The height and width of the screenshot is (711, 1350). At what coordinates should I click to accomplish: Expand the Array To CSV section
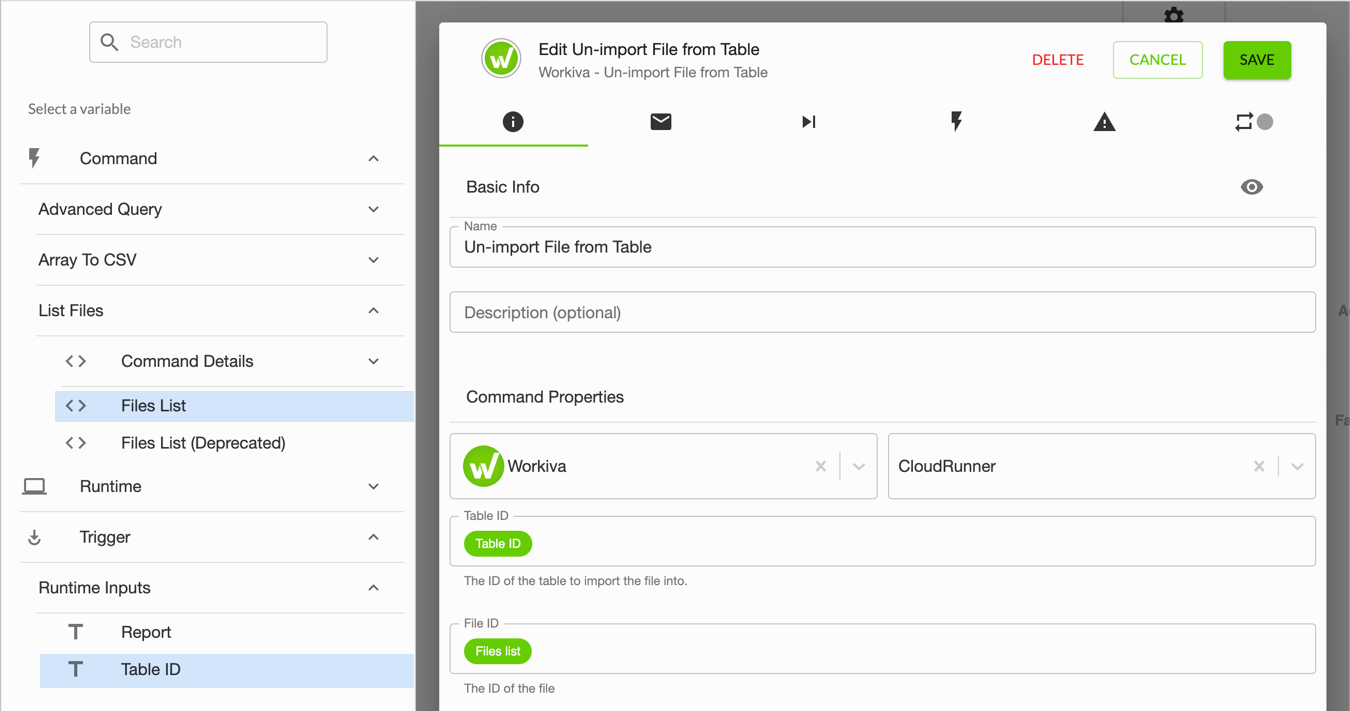(373, 260)
